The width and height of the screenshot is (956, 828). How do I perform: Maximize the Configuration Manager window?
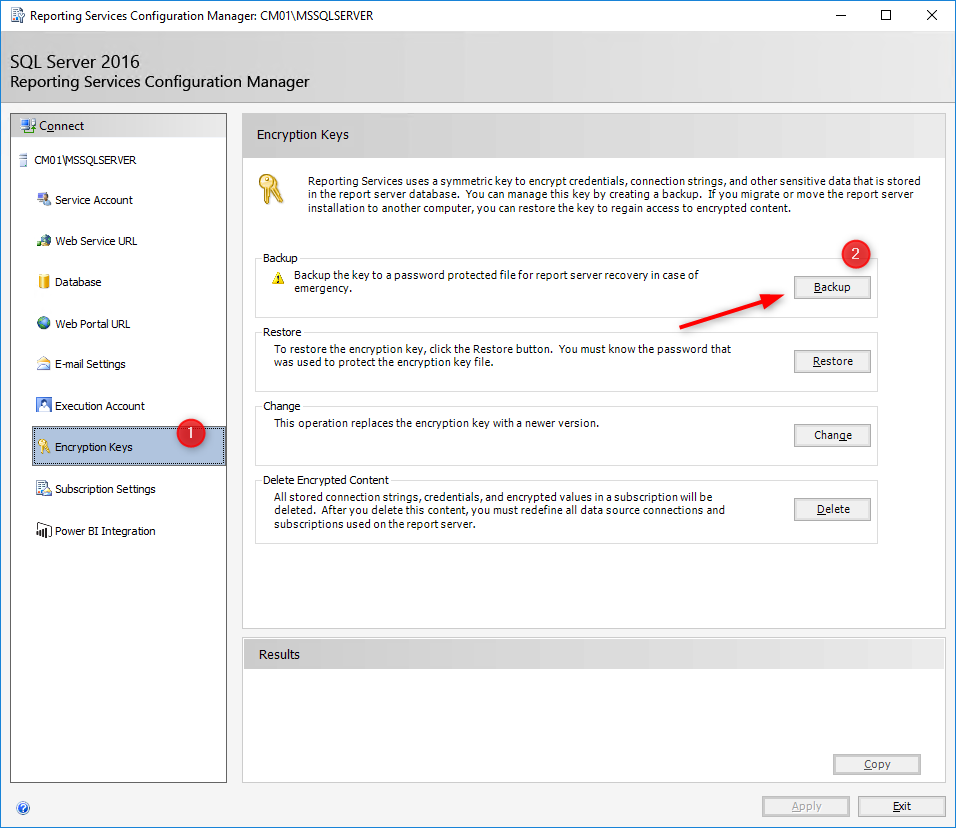coord(886,15)
